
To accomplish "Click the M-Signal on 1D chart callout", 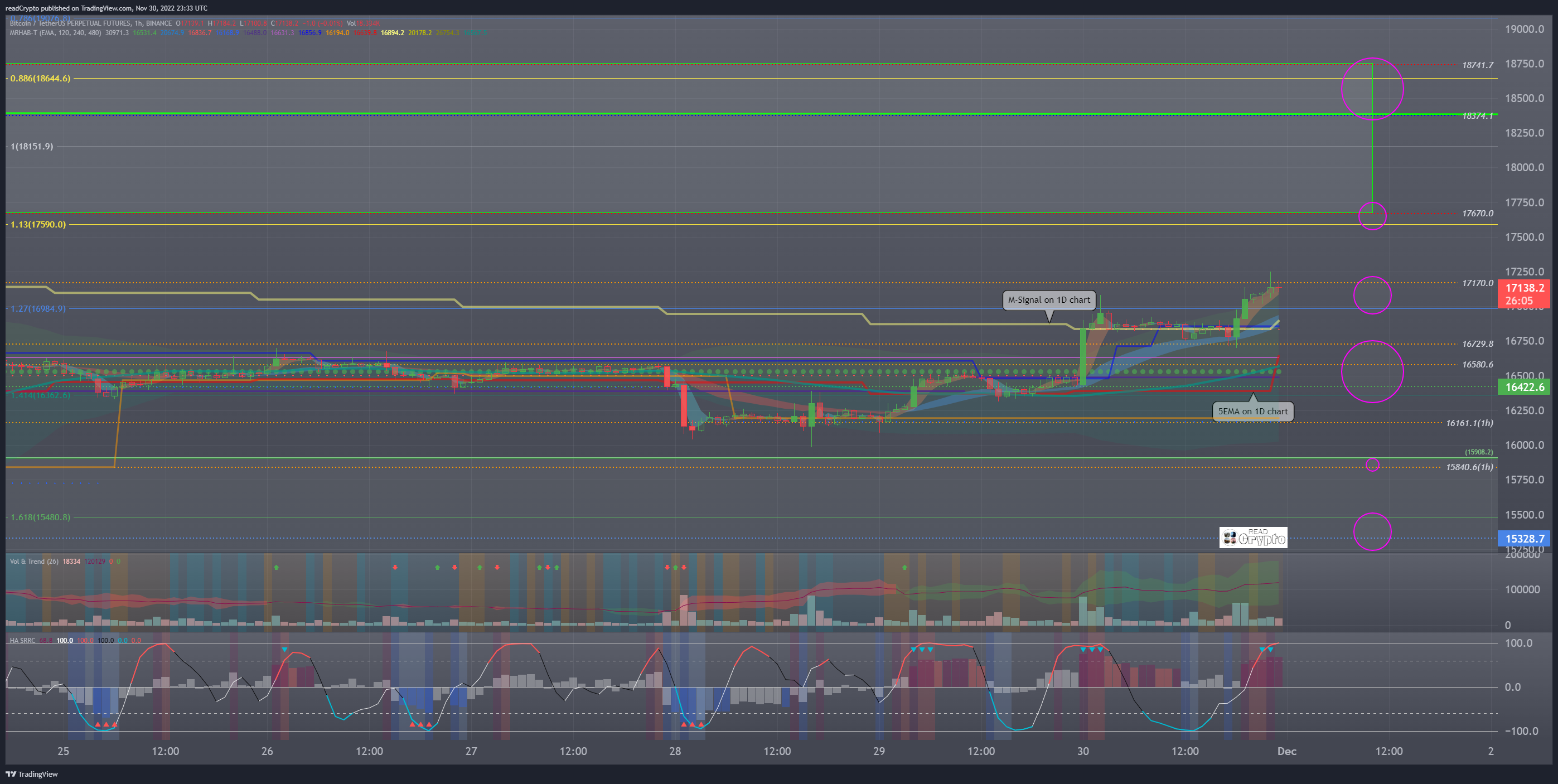I will pyautogui.click(x=1049, y=300).
